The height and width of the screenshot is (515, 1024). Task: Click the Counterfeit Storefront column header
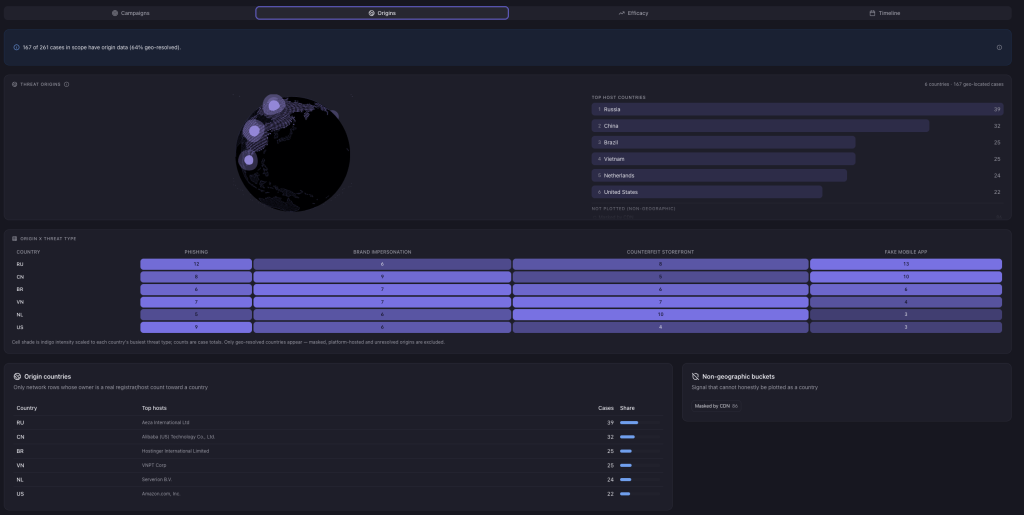[660, 252]
